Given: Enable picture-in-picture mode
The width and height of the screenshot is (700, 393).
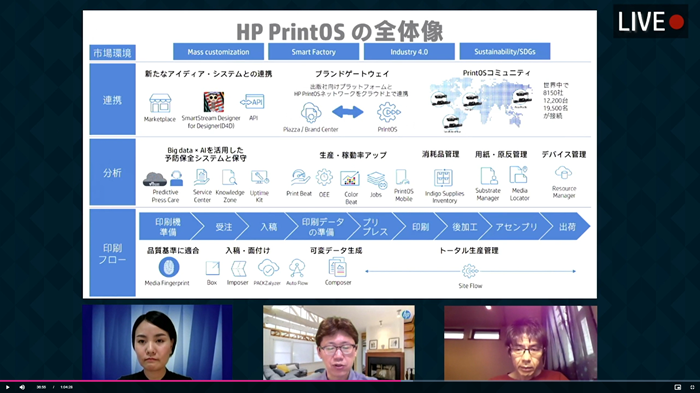Looking at the screenshot, I should point(678,387).
